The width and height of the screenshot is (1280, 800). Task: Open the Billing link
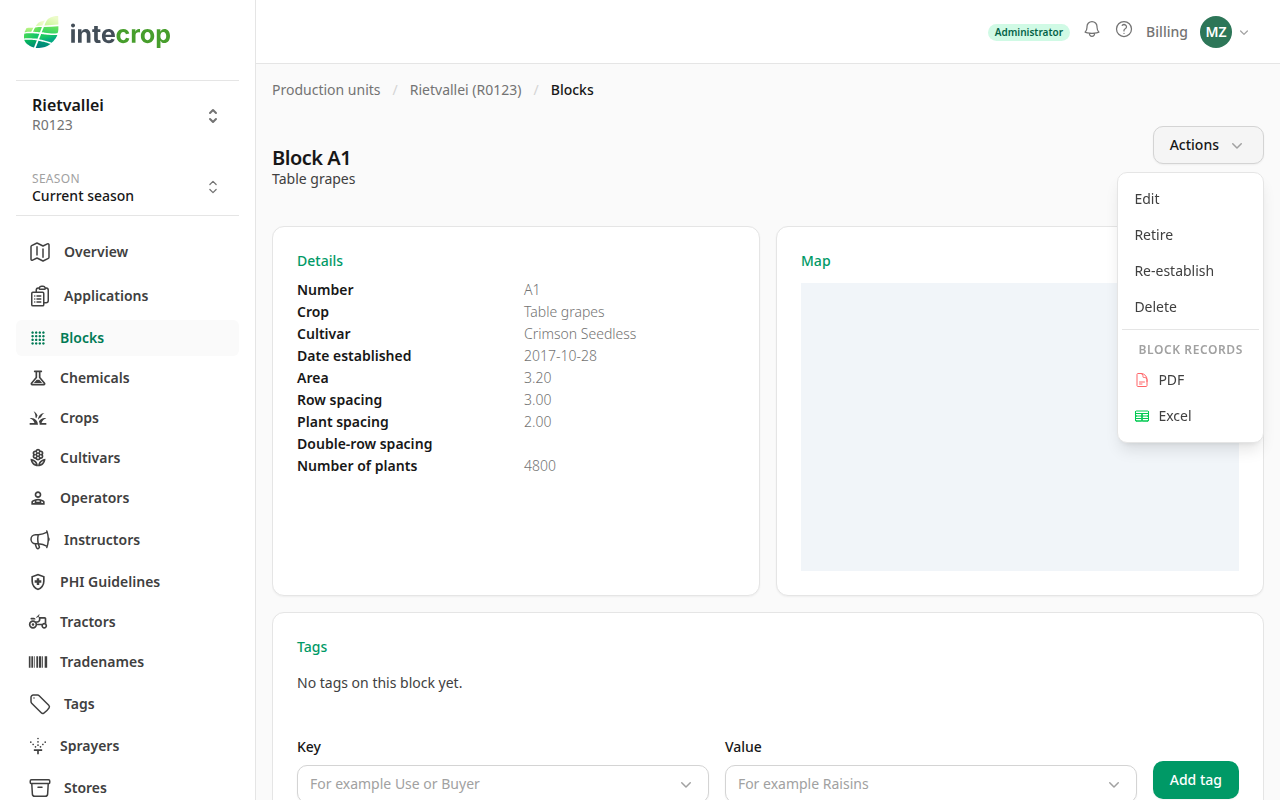pos(1167,32)
